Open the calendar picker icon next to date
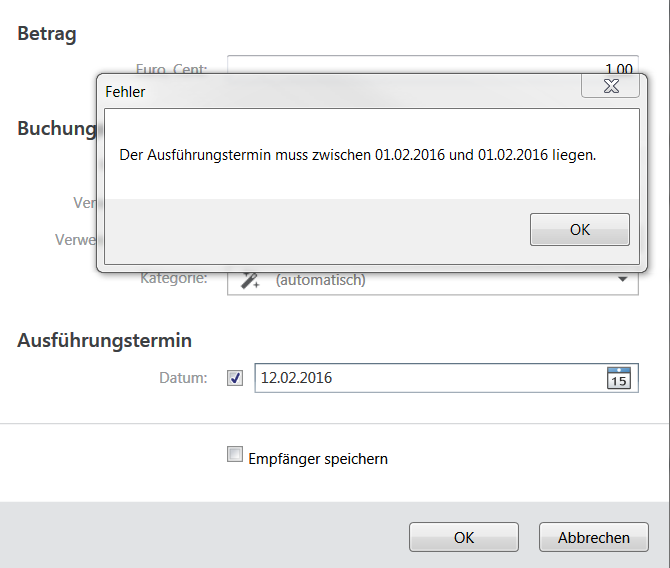This screenshot has height=568, width=670. pyautogui.click(x=619, y=378)
